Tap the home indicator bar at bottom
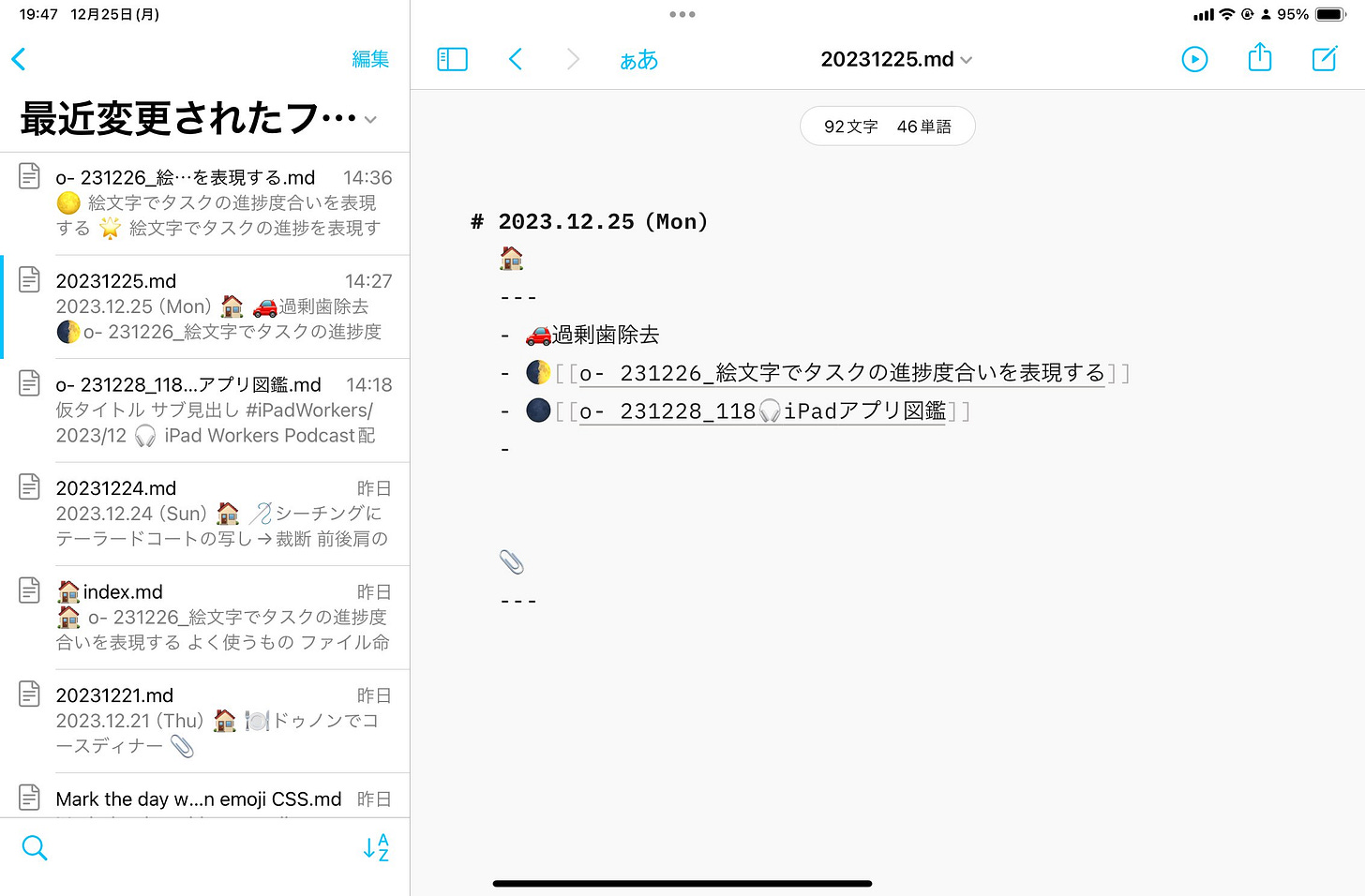1365x896 pixels. point(682,883)
